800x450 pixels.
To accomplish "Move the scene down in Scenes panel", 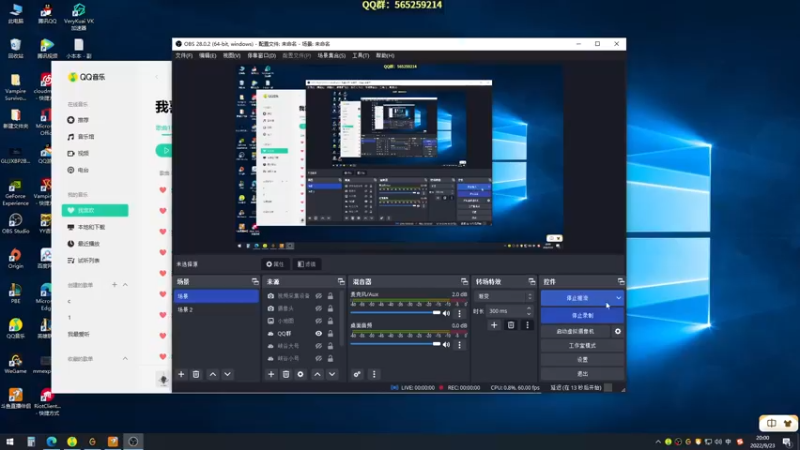I will [x=228, y=374].
